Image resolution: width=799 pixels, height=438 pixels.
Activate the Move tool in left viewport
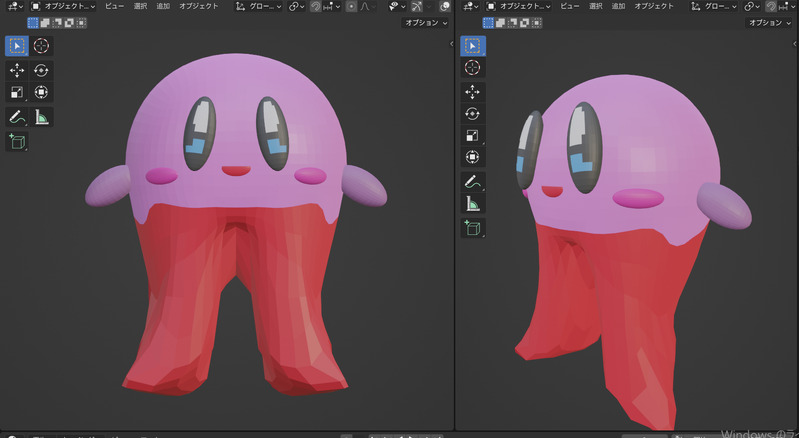click(x=17, y=70)
